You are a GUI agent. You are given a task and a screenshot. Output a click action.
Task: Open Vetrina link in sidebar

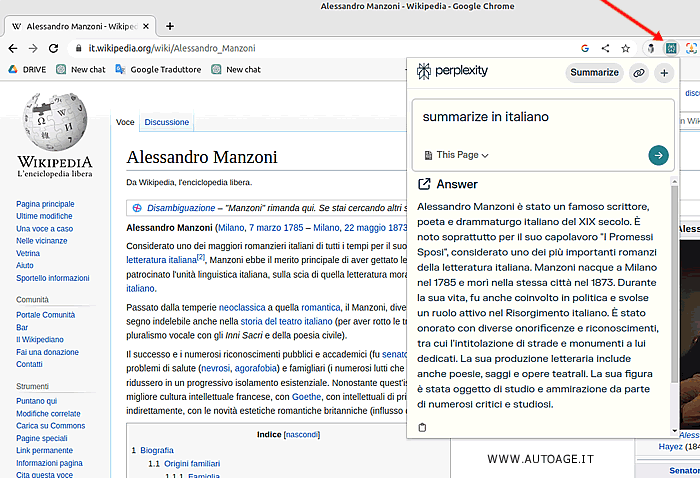pos(28,253)
